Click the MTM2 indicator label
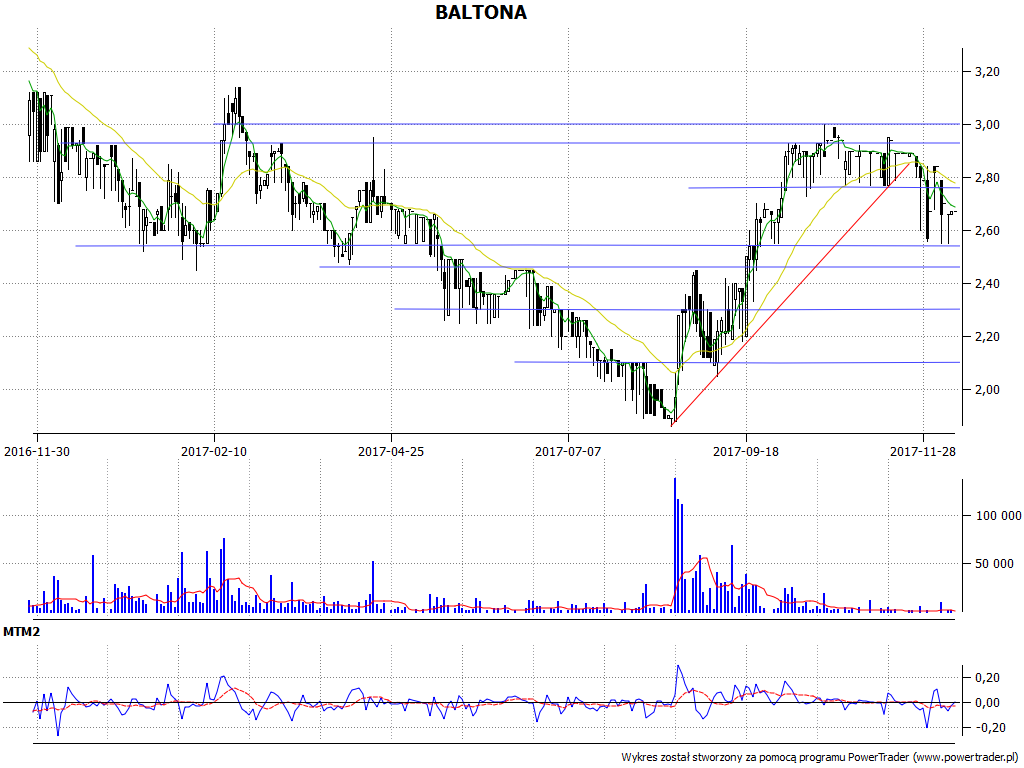Image resolution: width=1024 pixels, height=768 pixels. pyautogui.click(x=22, y=632)
